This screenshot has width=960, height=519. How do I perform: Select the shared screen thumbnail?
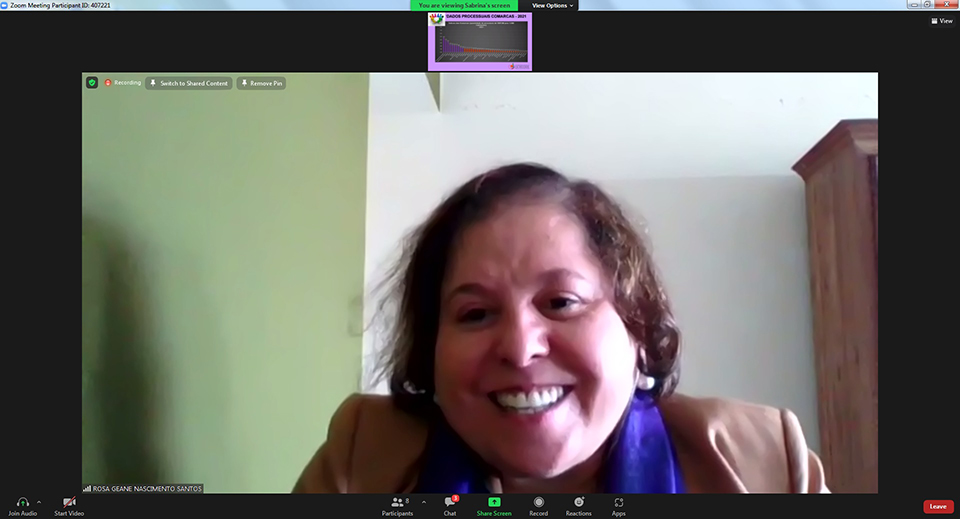pos(479,41)
